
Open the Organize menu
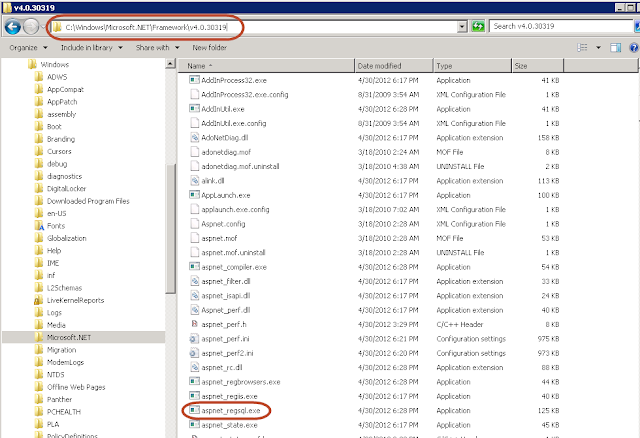coord(28,48)
